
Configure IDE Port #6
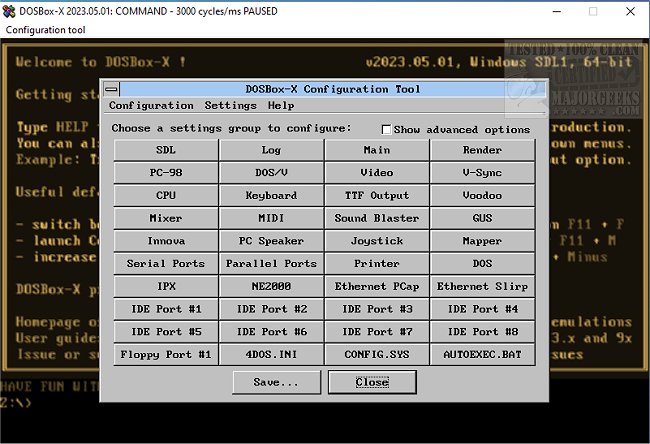(x=271, y=332)
